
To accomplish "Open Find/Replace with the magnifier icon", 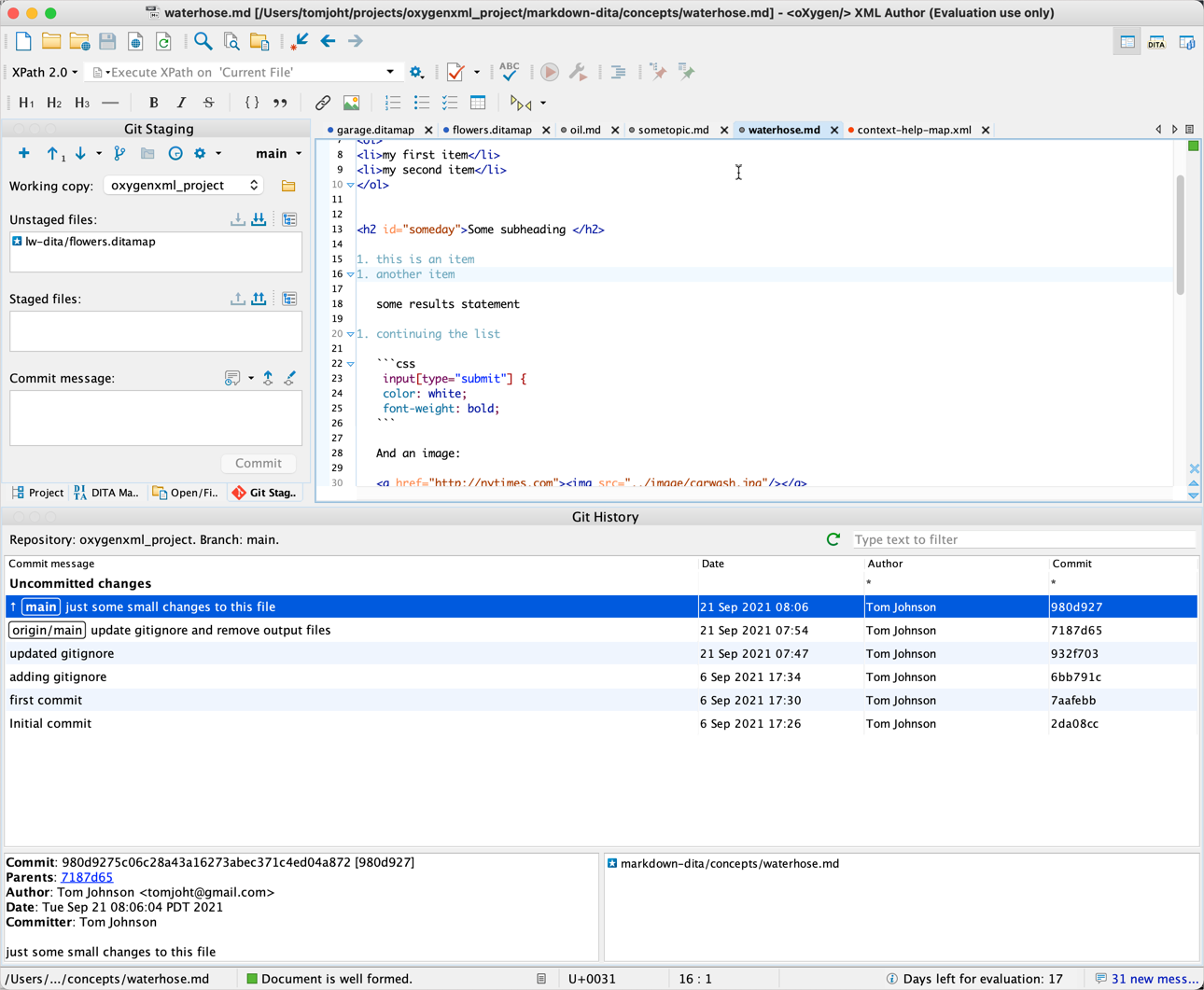I will click(x=203, y=41).
